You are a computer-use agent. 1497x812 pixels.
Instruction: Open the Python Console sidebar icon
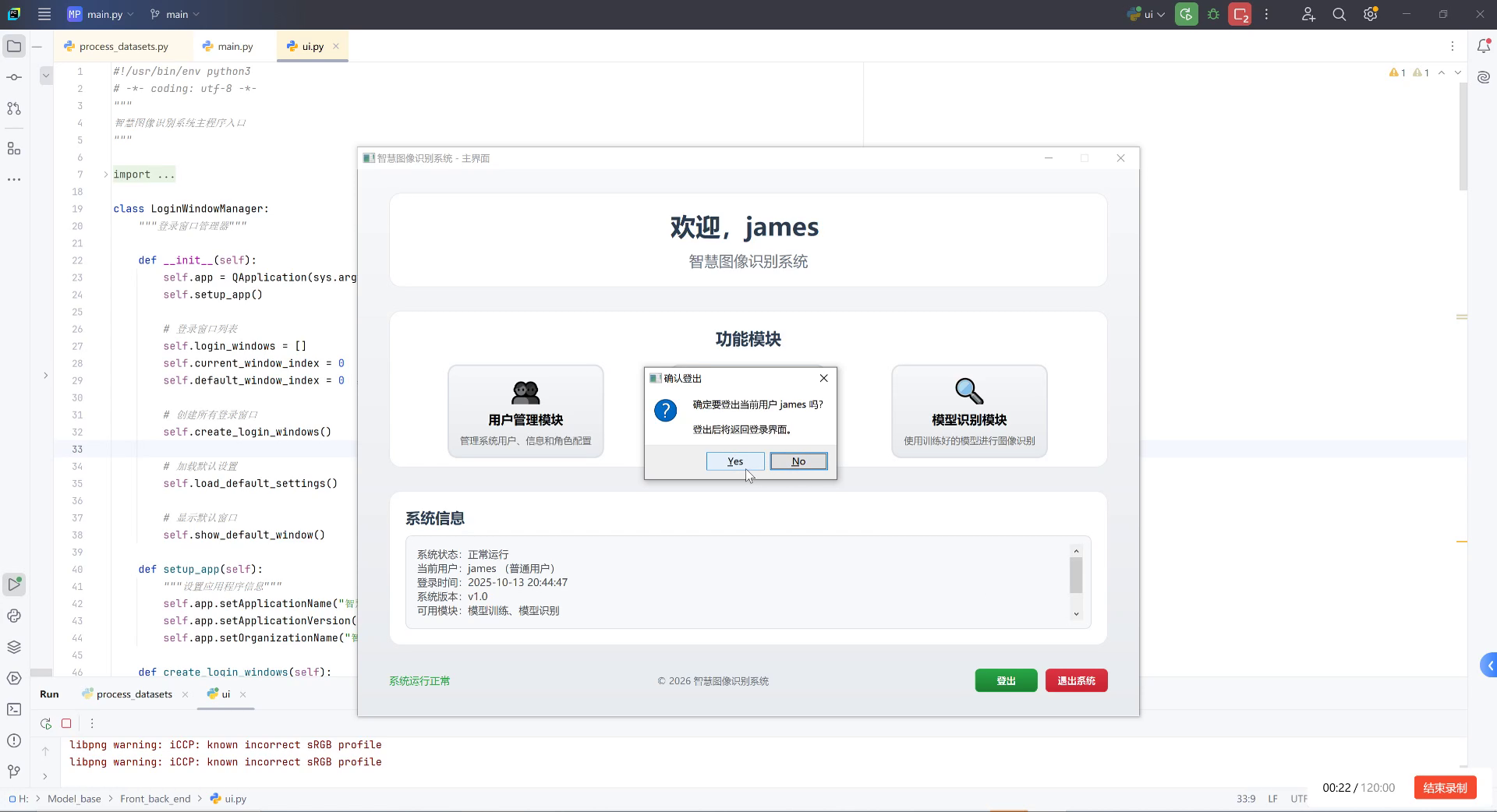(14, 616)
